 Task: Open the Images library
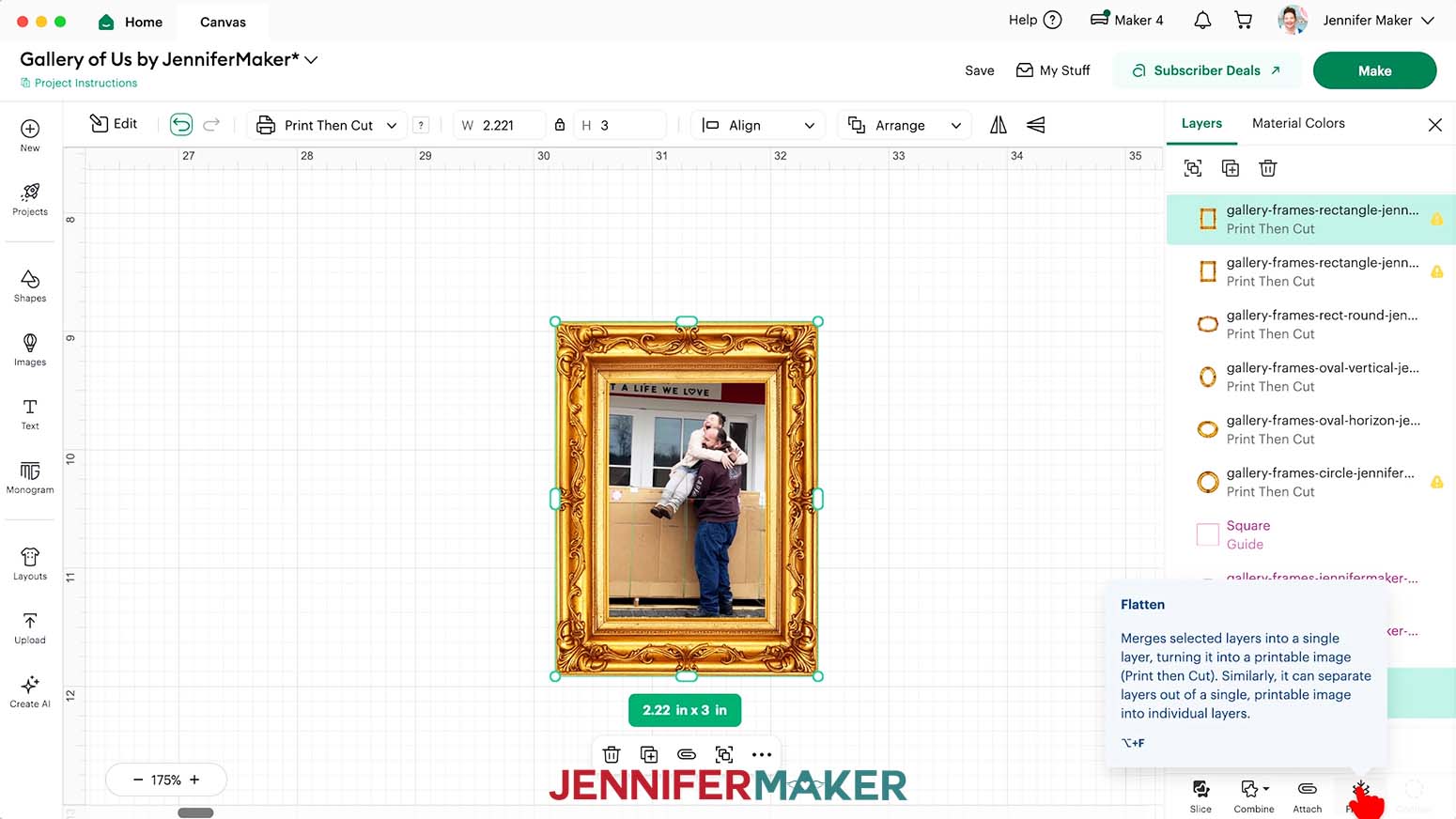30,349
